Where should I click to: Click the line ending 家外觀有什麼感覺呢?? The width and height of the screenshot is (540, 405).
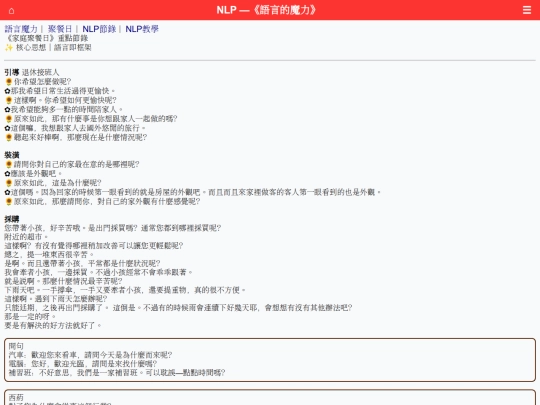click(x=107, y=201)
